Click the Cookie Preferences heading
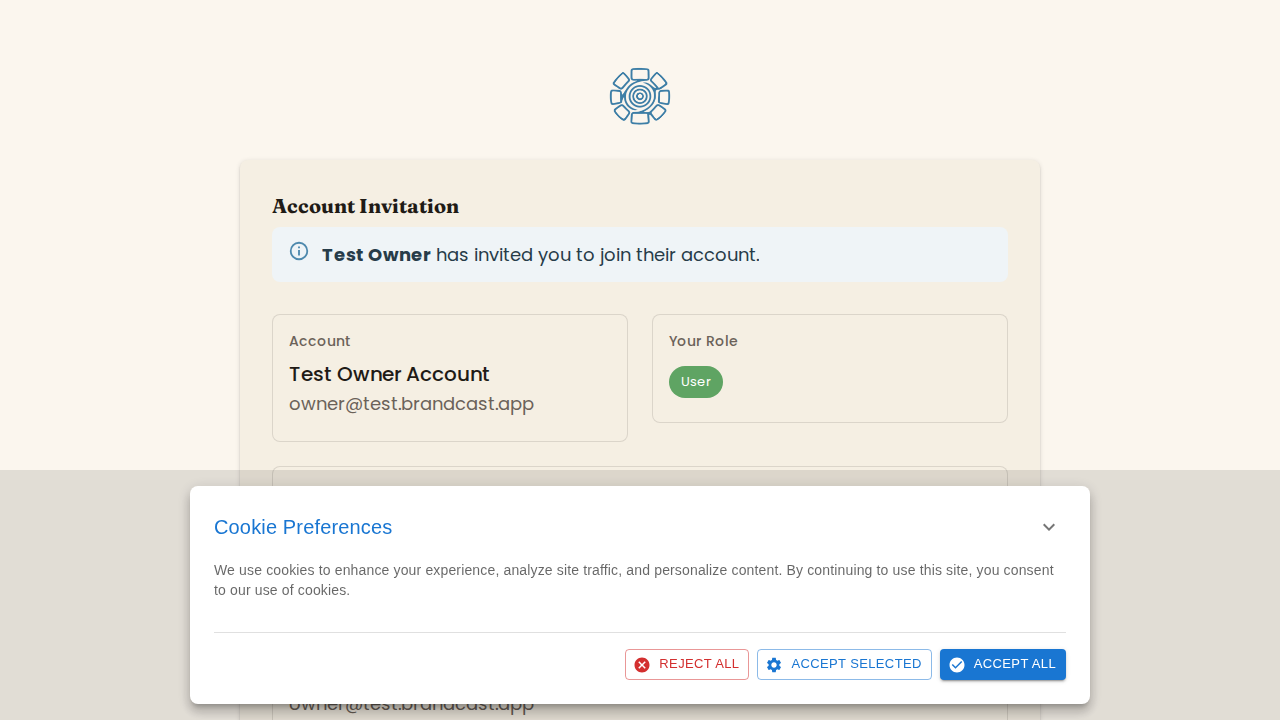 point(303,527)
